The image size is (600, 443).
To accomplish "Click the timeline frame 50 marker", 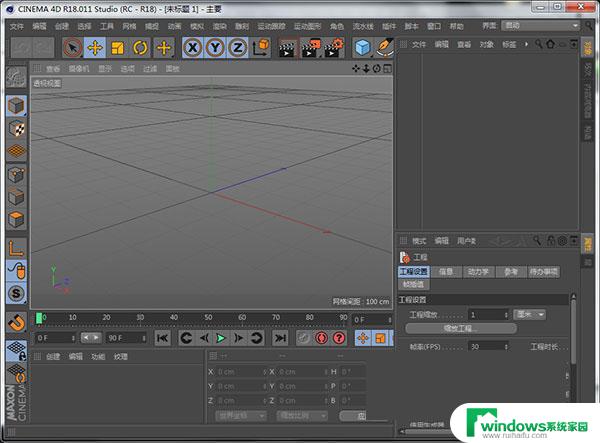I will [208, 318].
